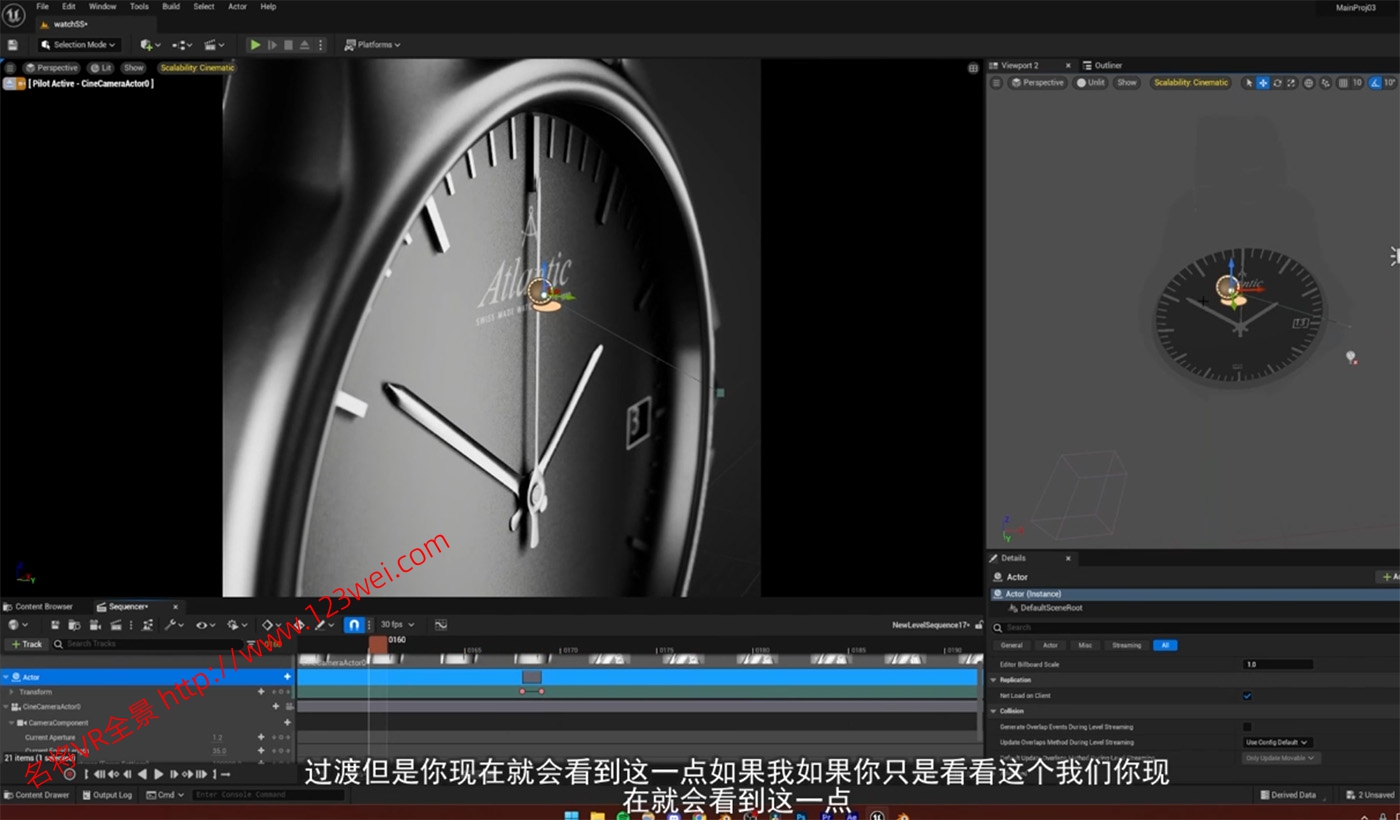Open the Sequencer curve editor icon

tap(441, 624)
